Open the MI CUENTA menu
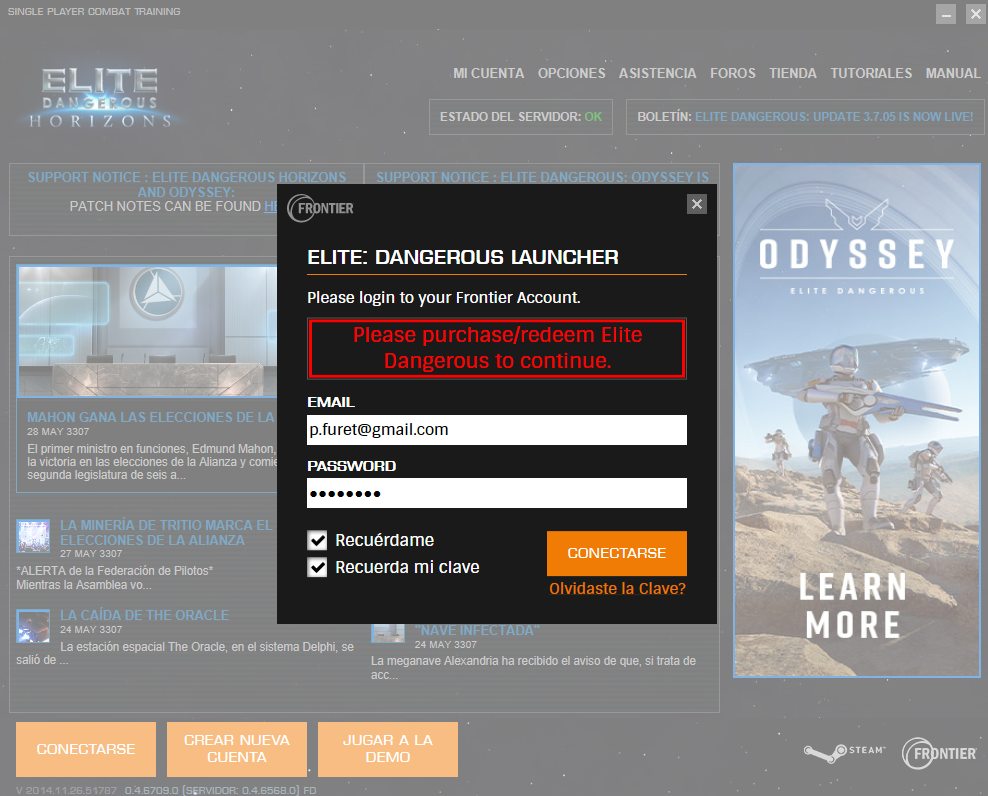 click(488, 73)
